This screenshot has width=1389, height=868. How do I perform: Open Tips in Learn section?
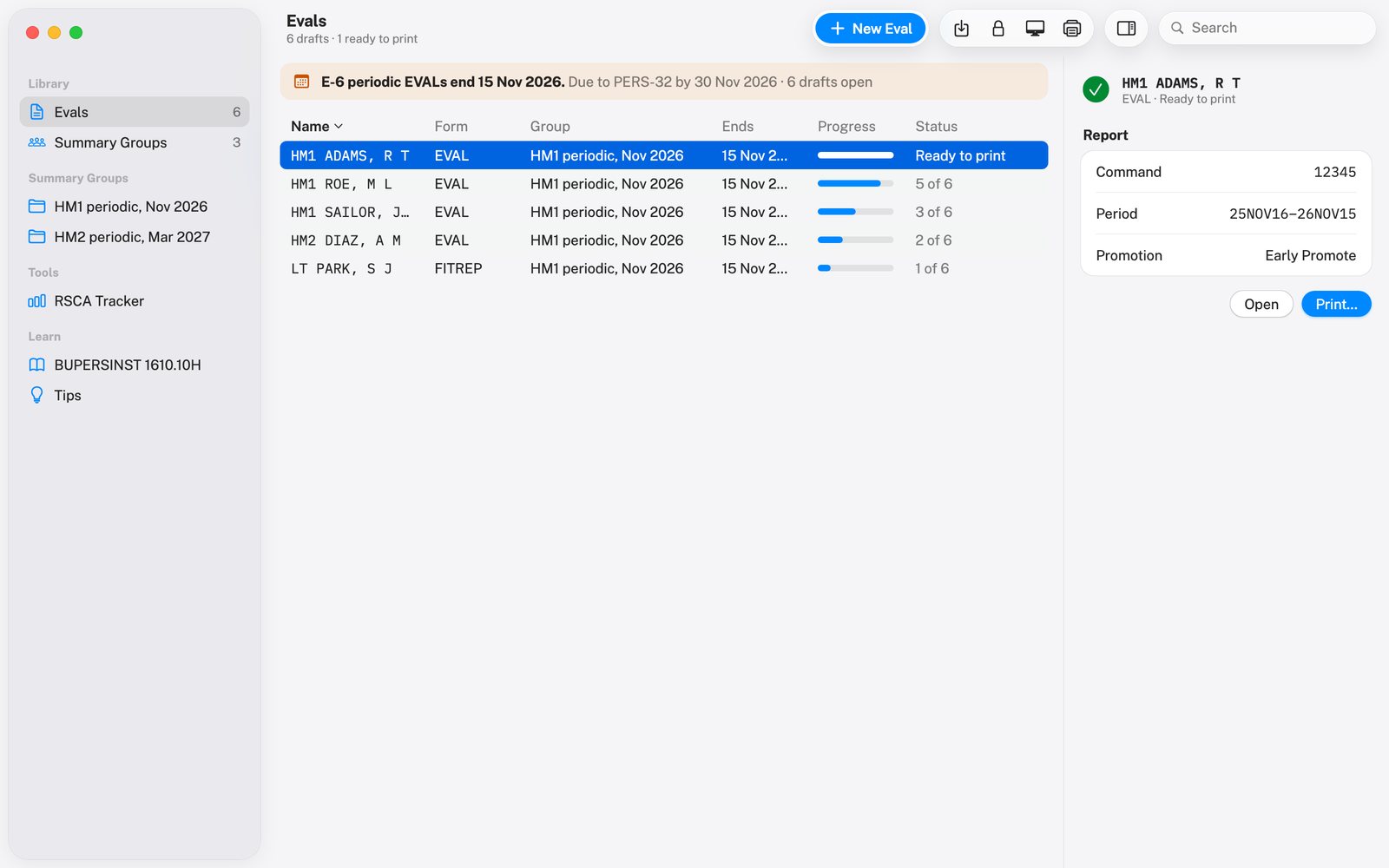click(135, 395)
